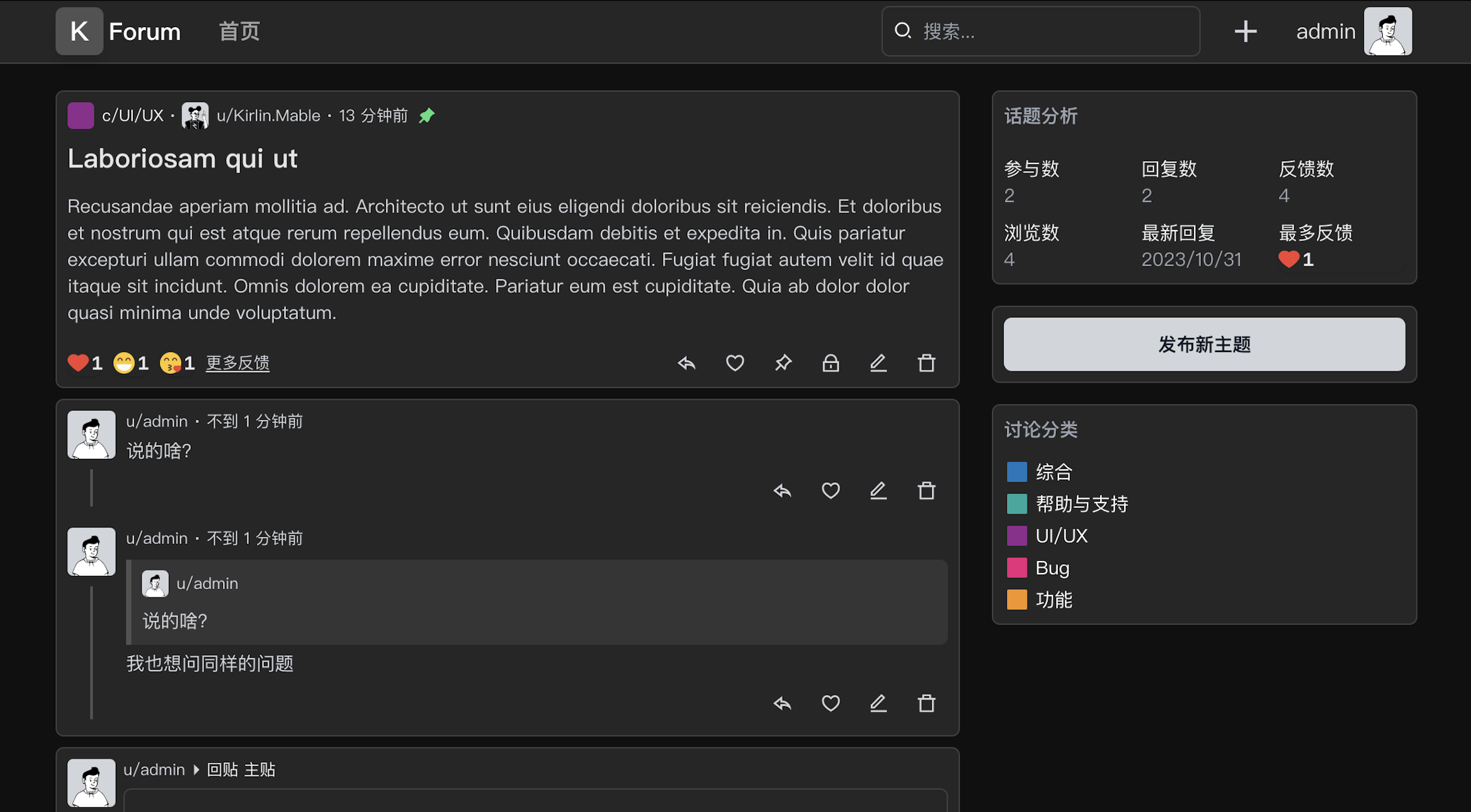Open the UI/UX category in sidebar
The image size is (1471, 812).
[x=1061, y=536]
